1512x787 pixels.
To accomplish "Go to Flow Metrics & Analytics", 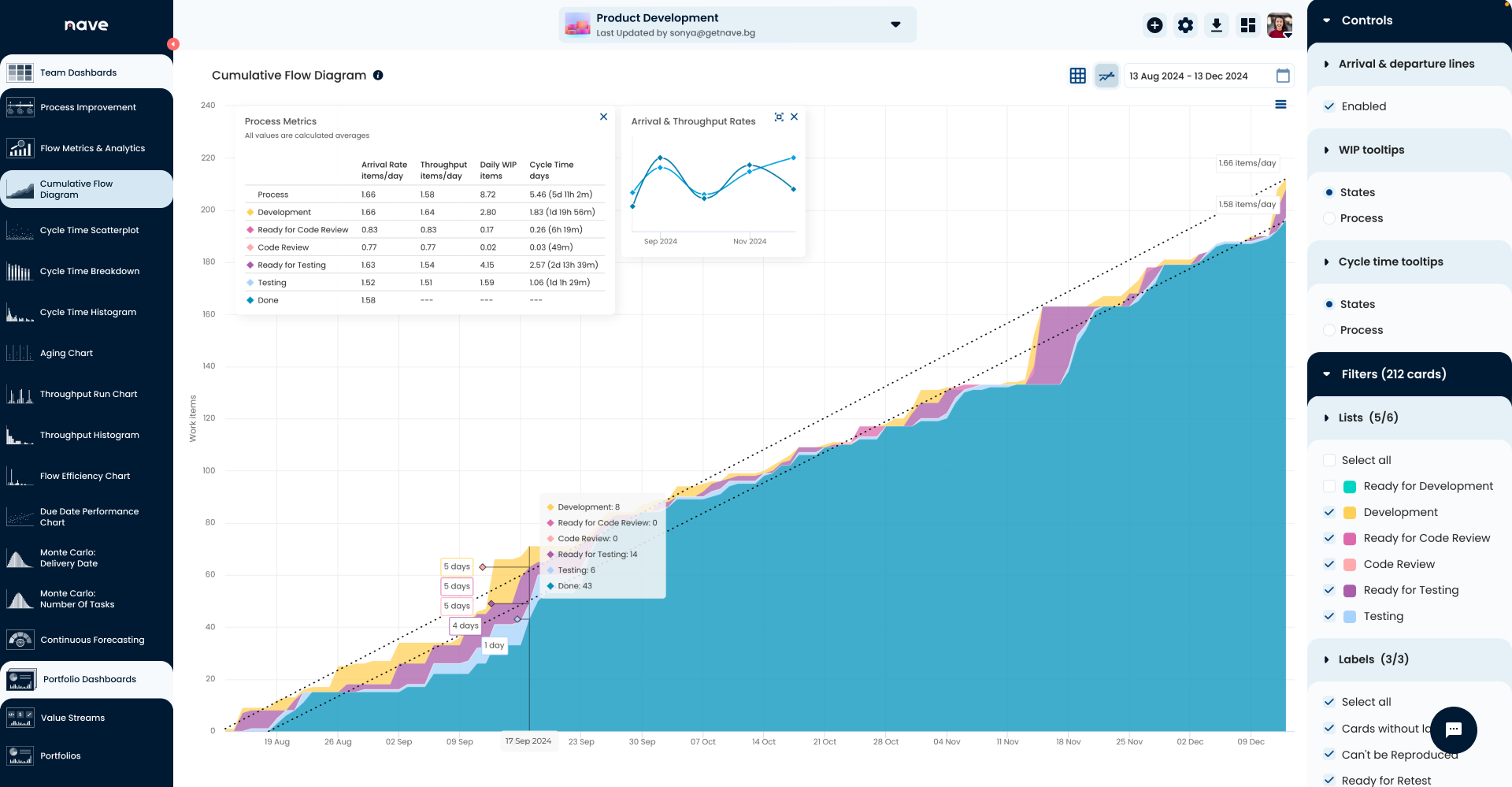I will point(92,148).
